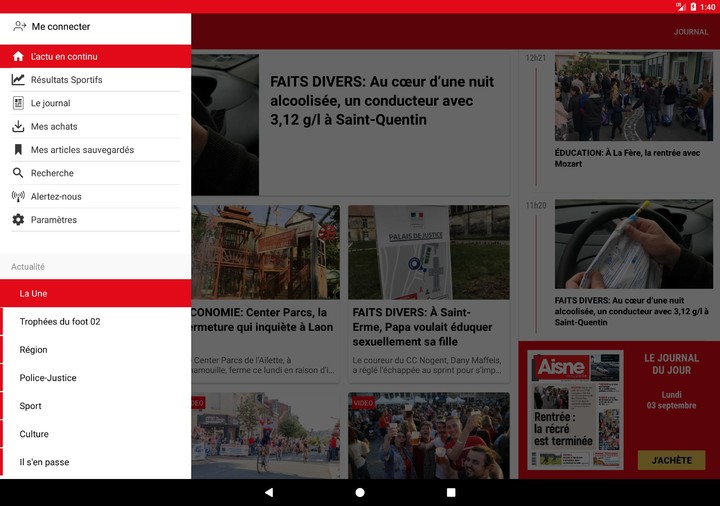This screenshot has height=506, width=720.
Task: Open La Fère rentrée photo thumbnail
Action: [633, 97]
